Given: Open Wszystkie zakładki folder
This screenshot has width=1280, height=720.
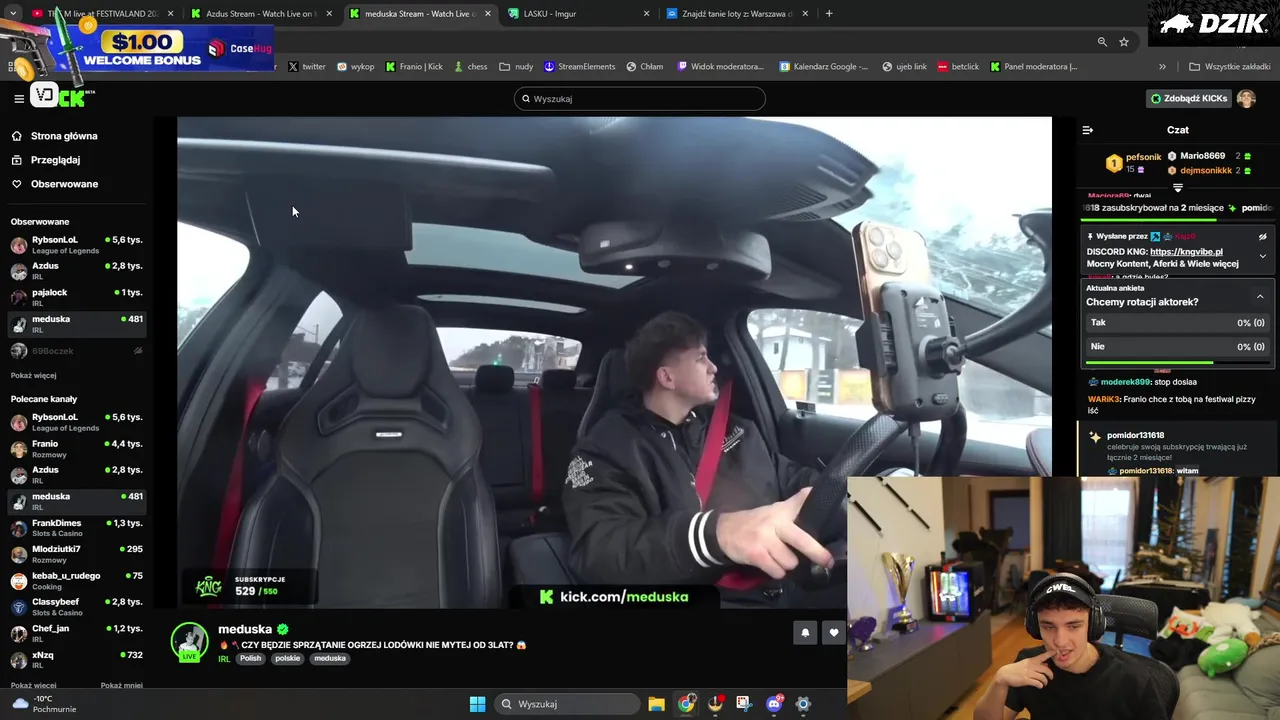Looking at the screenshot, I should [1230, 66].
